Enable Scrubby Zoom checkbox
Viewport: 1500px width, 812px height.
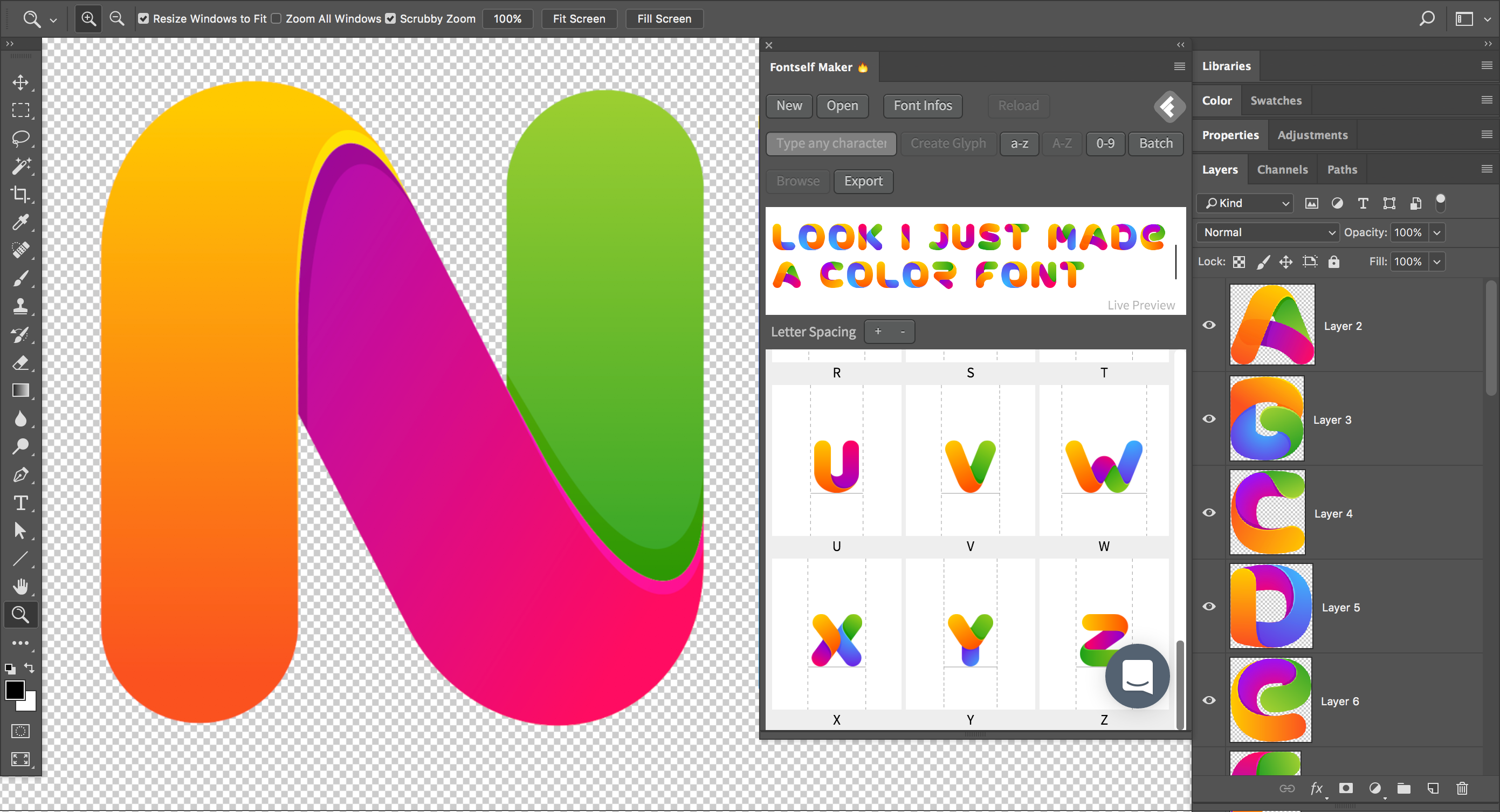tap(390, 18)
